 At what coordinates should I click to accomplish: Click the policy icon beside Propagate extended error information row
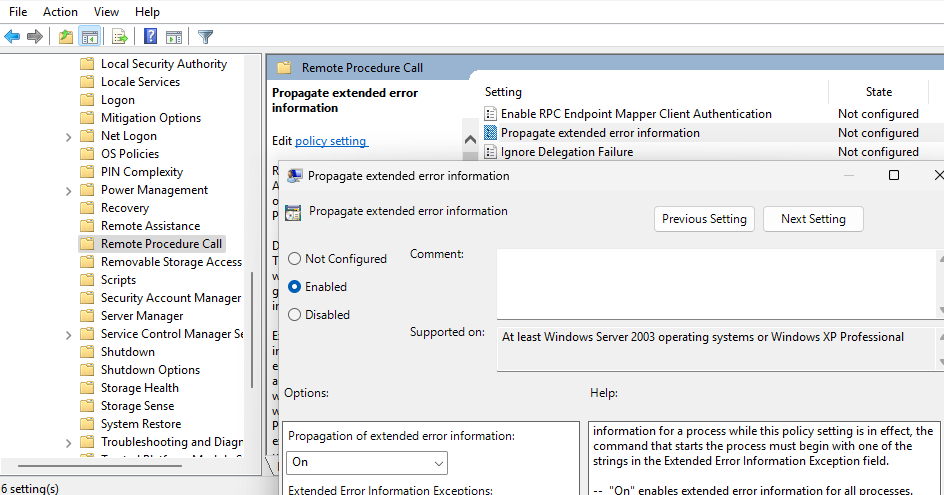[x=491, y=133]
